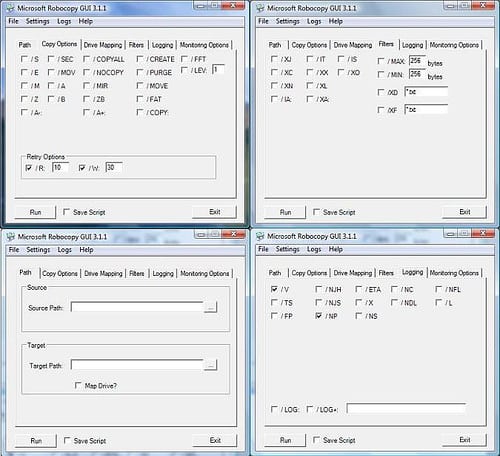Open Logging tab in the Path window

(x=163, y=274)
